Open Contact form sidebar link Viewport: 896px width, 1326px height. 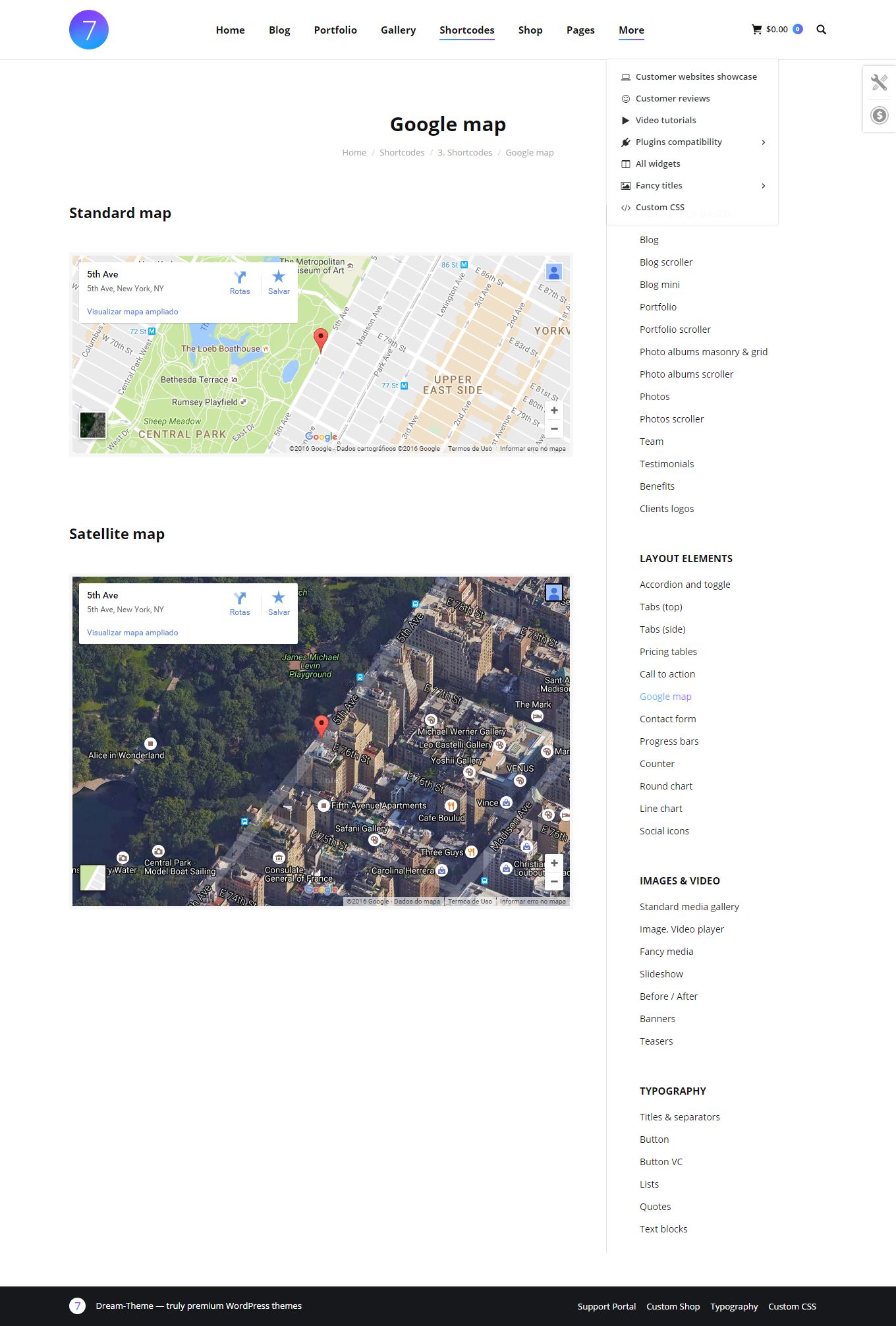point(667,719)
